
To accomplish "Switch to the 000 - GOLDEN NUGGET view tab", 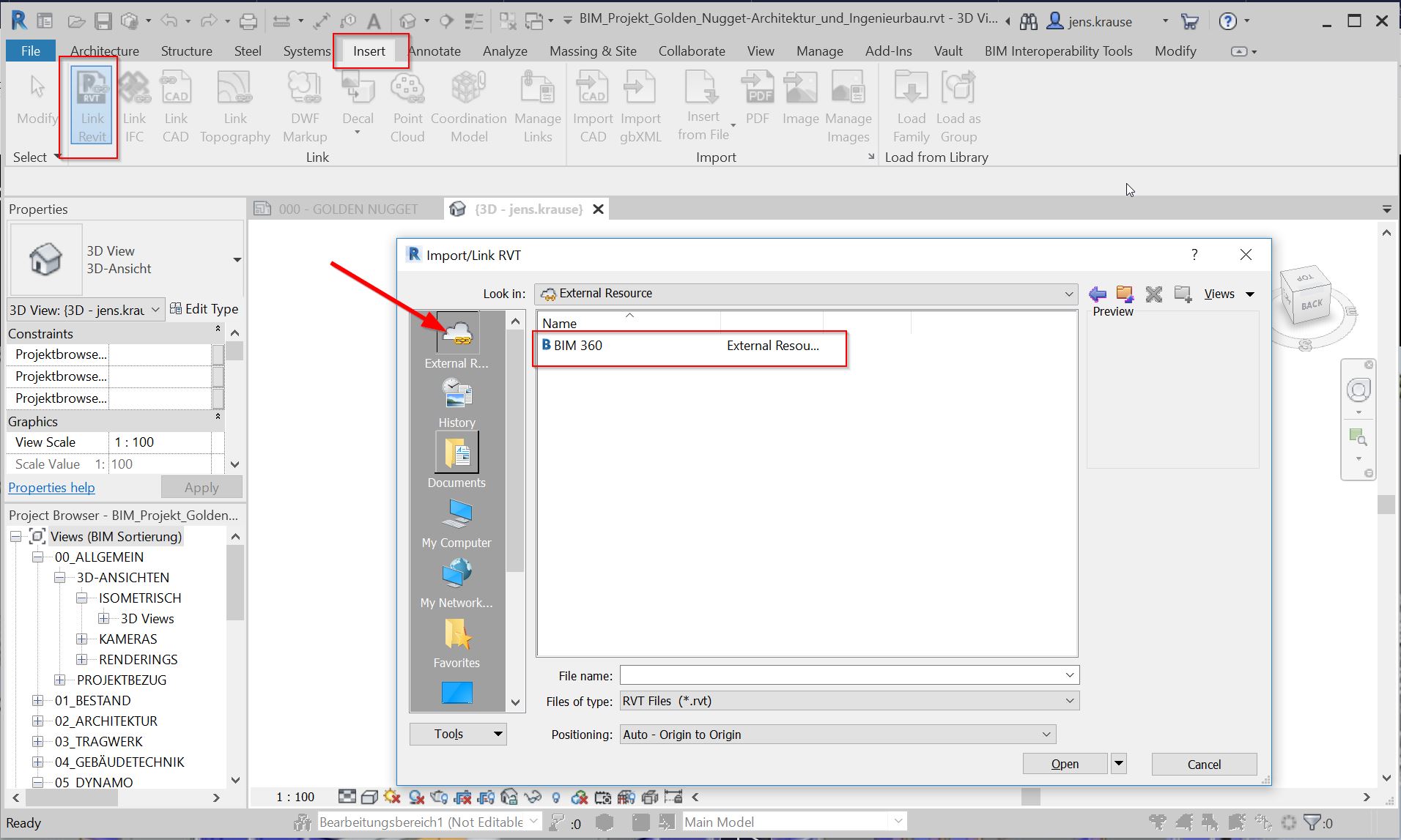I will click(349, 209).
